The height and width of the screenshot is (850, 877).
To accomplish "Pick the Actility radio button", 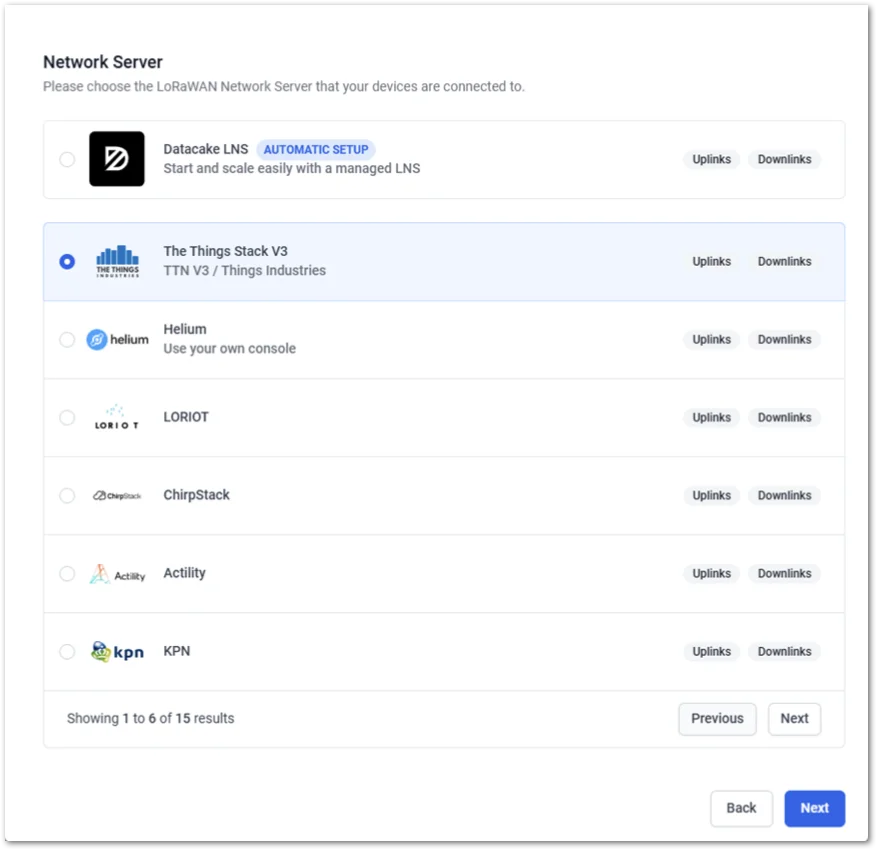I will [67, 574].
